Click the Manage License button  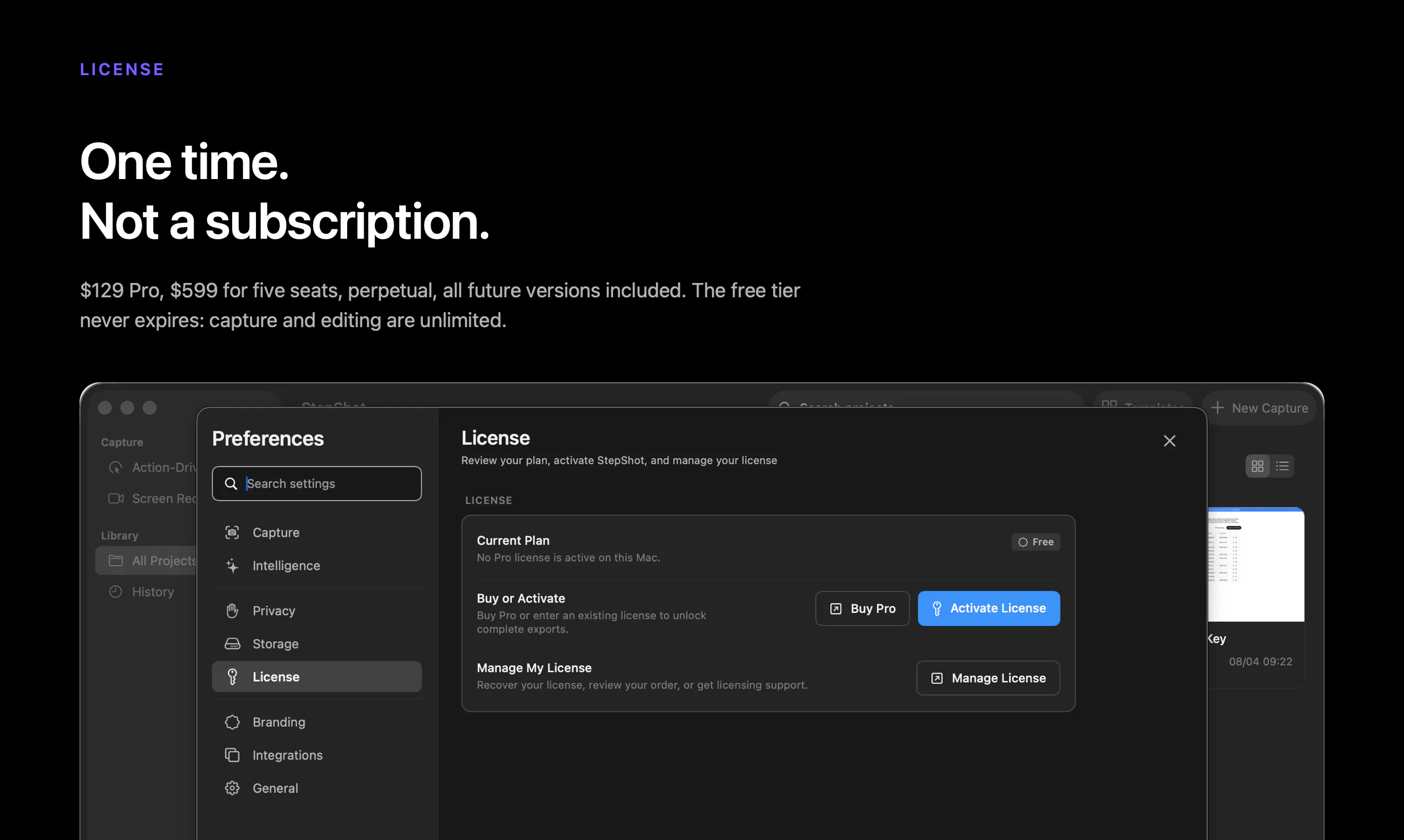click(x=988, y=678)
